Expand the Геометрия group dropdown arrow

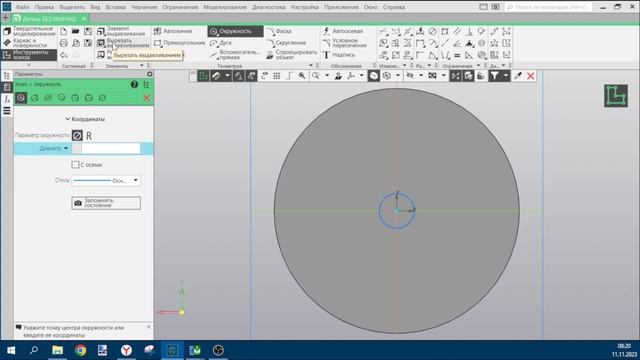pyautogui.click(x=311, y=66)
